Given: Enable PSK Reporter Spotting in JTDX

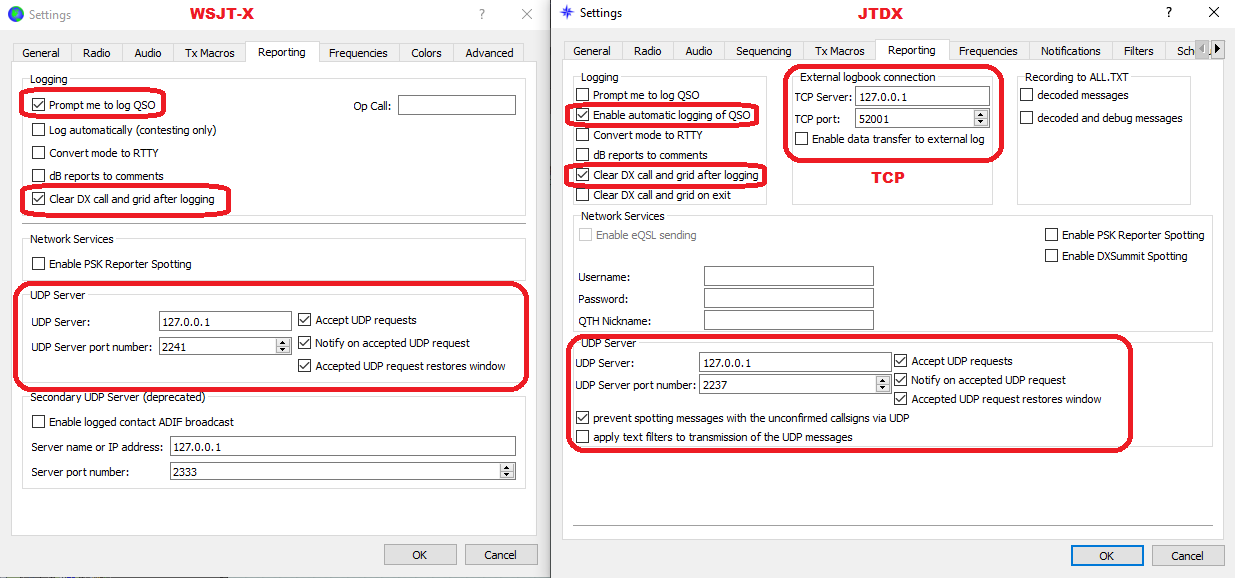Looking at the screenshot, I should pyautogui.click(x=1051, y=235).
